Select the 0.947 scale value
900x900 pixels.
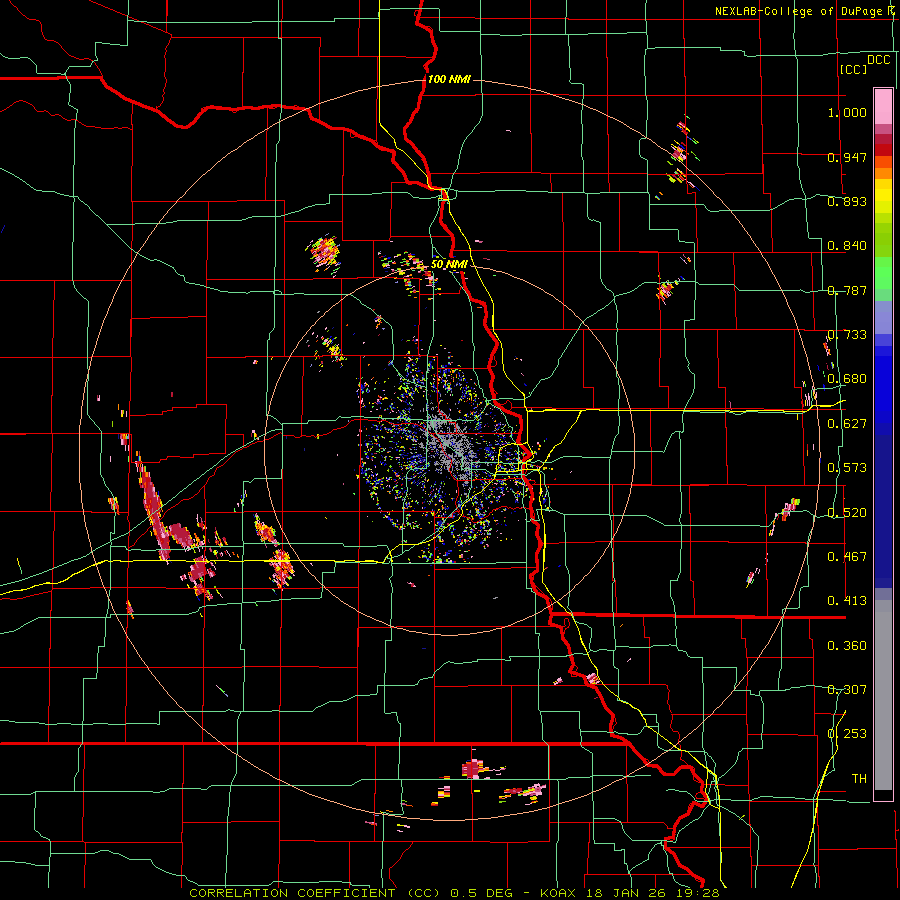pyautogui.click(x=847, y=157)
